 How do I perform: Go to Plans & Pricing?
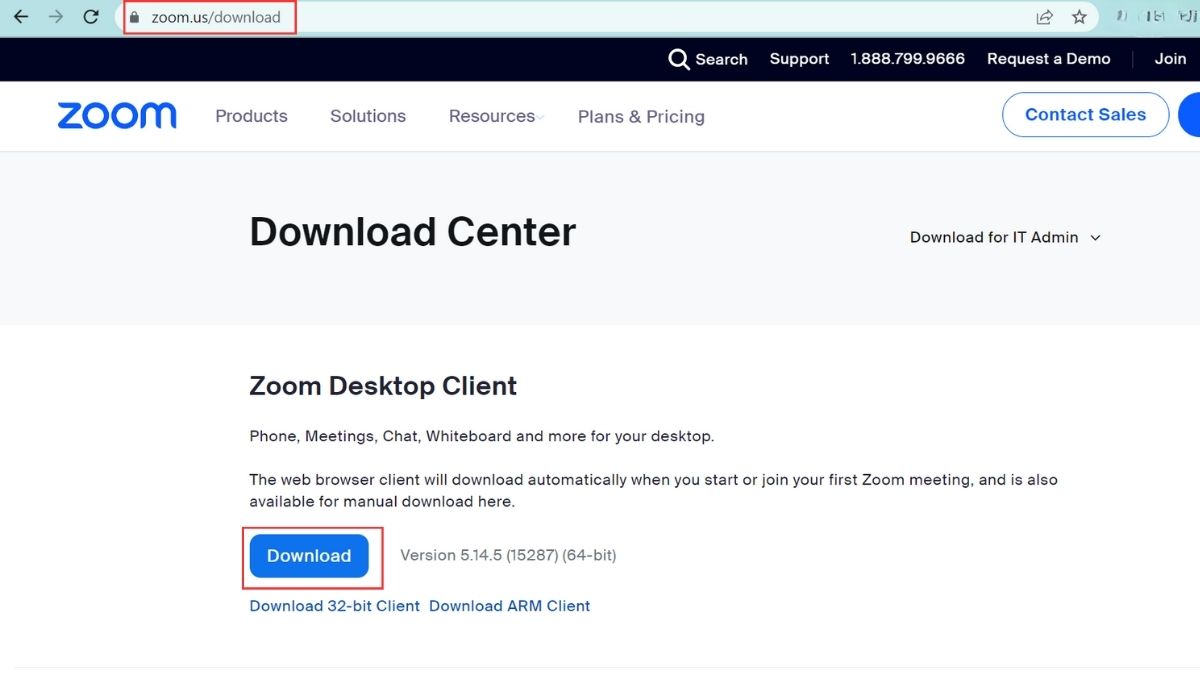[x=641, y=117]
